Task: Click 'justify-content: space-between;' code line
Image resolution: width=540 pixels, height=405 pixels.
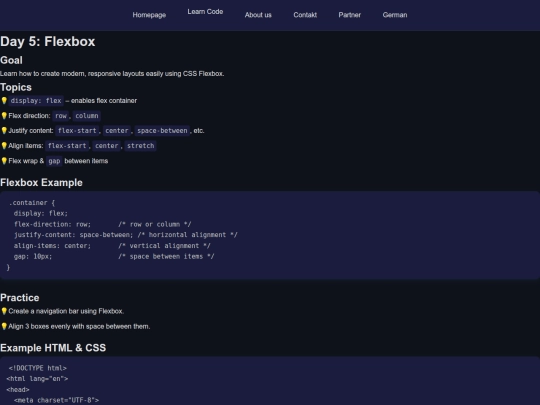Action: (x=73, y=235)
